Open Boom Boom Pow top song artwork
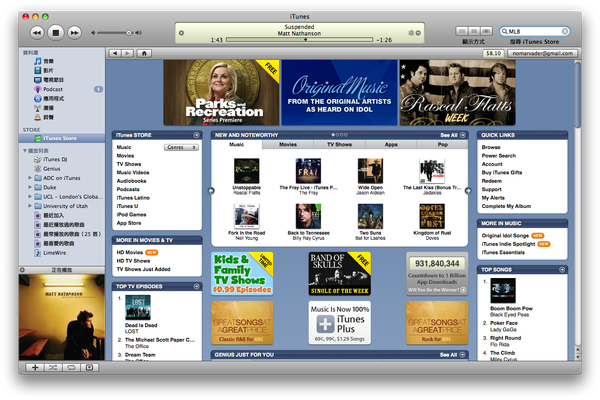Viewport: 600px width, 400px height. click(503, 291)
